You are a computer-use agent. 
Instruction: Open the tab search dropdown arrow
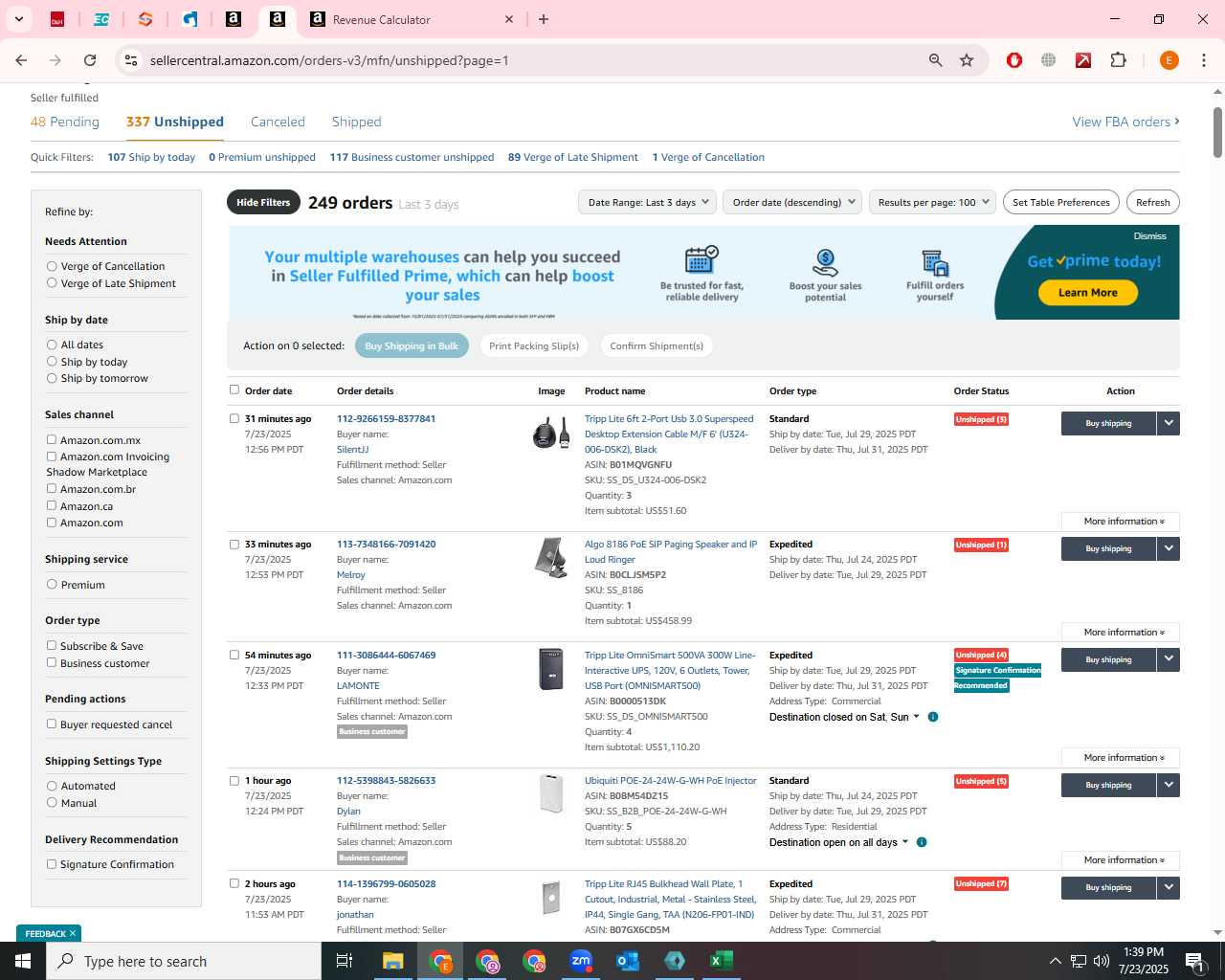pyautogui.click(x=18, y=19)
